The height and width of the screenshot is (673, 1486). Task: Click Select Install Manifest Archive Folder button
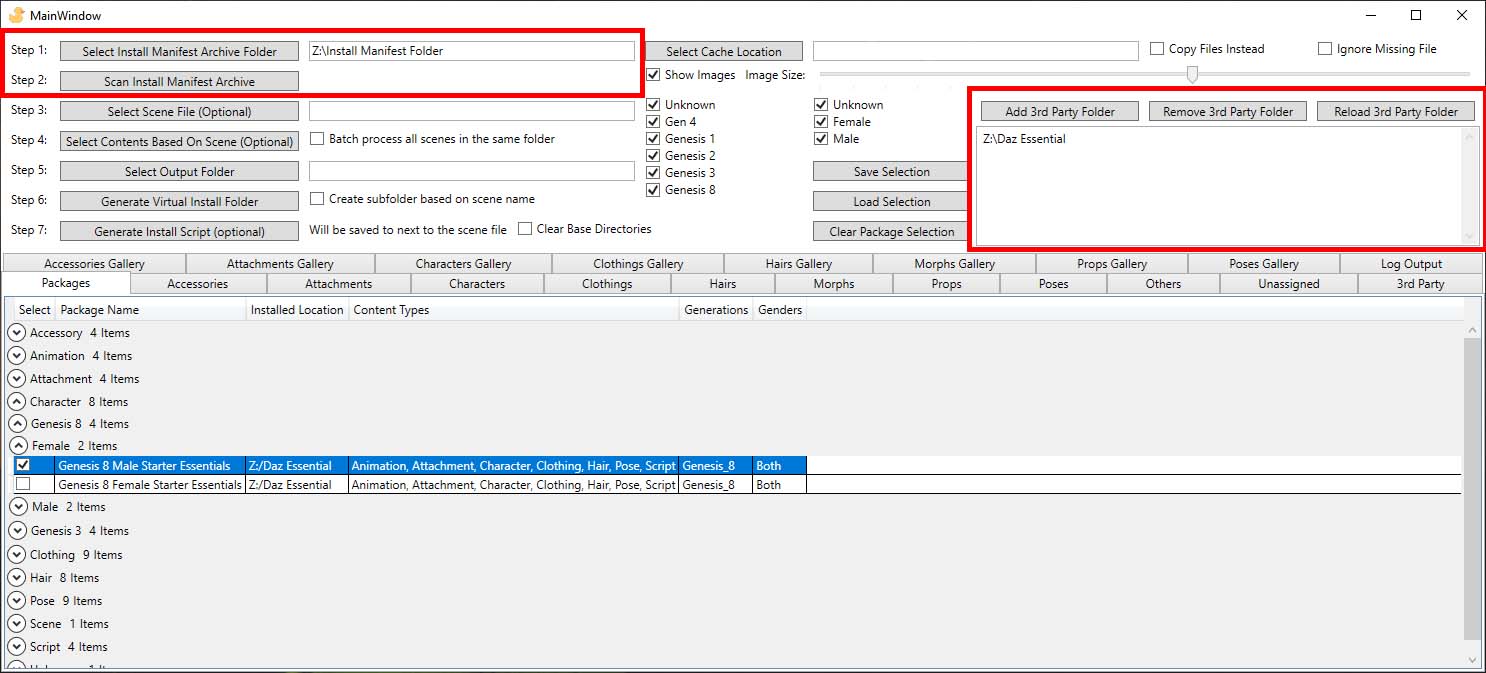click(x=179, y=51)
